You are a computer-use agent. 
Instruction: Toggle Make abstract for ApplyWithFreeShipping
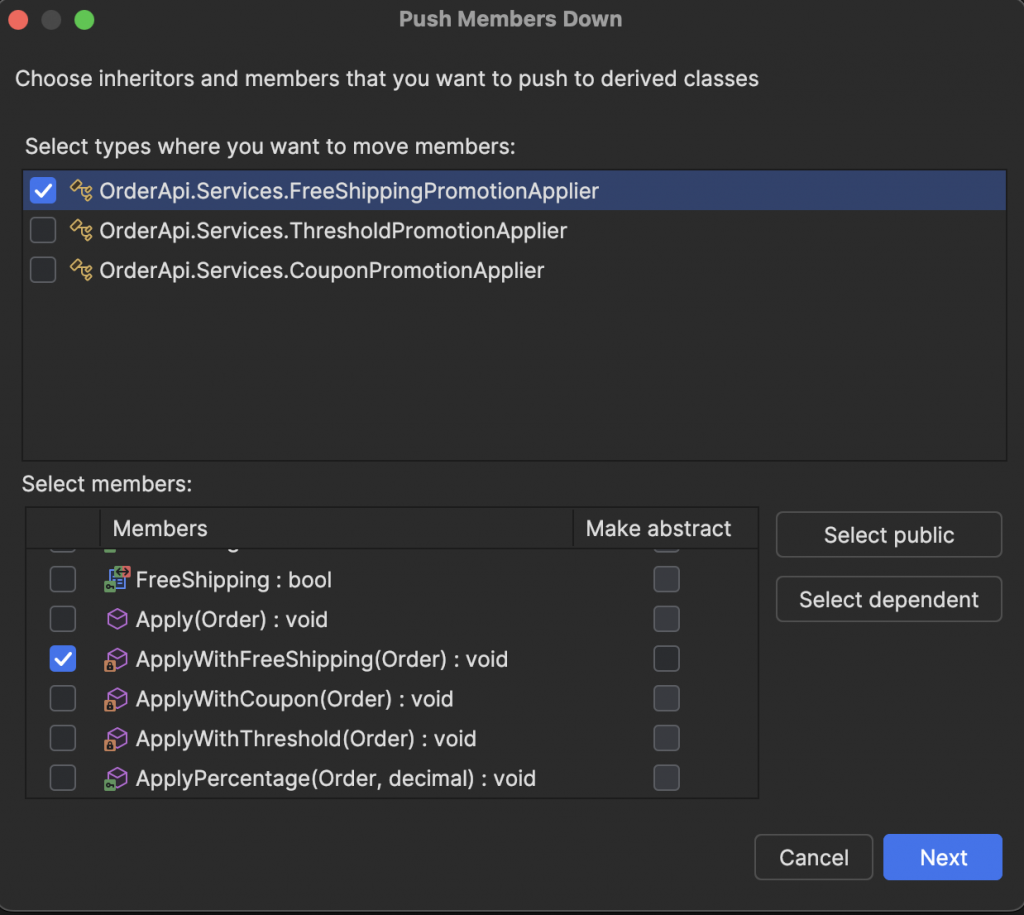click(x=666, y=659)
